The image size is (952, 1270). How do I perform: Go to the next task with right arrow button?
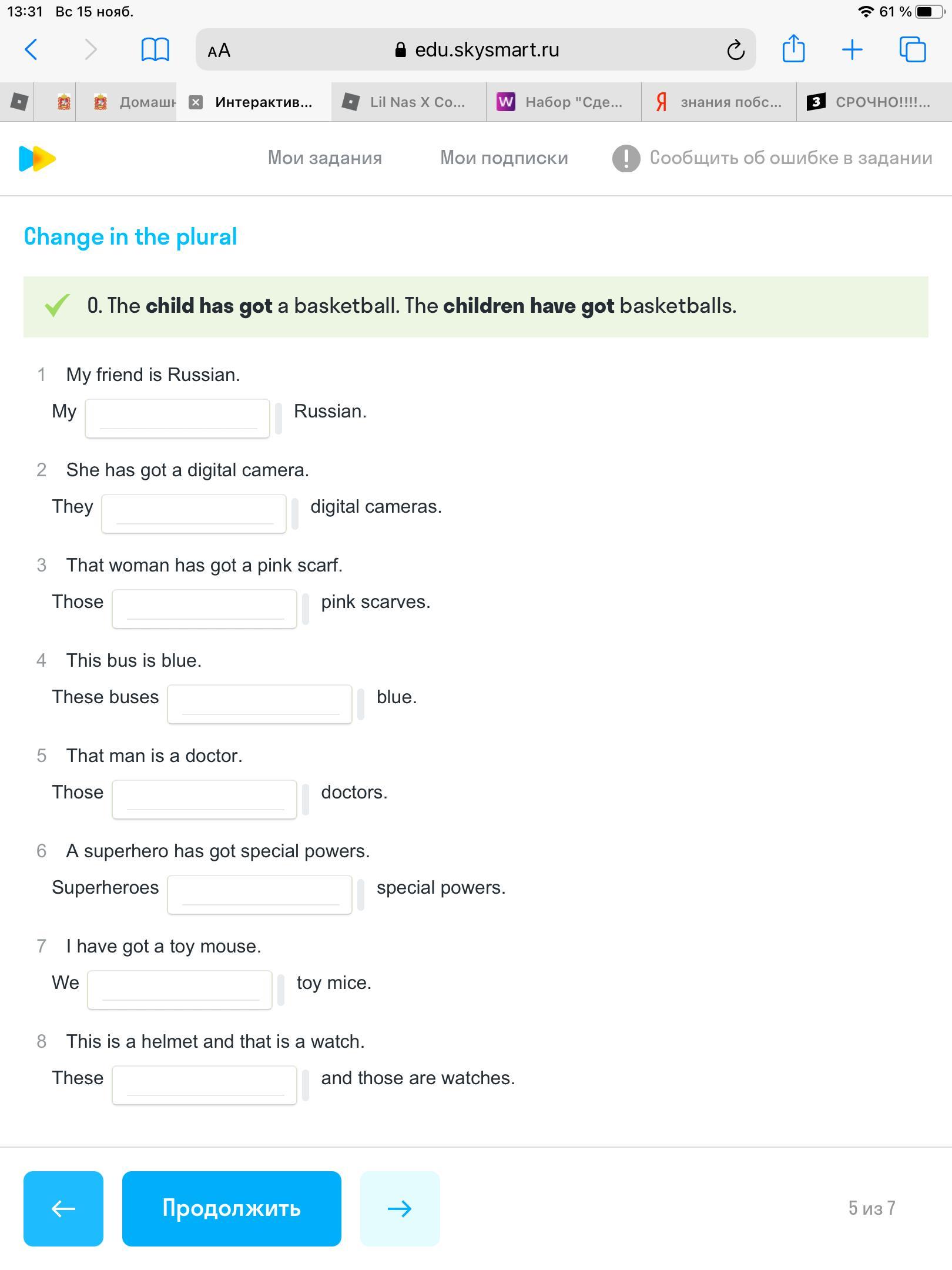(x=400, y=1208)
